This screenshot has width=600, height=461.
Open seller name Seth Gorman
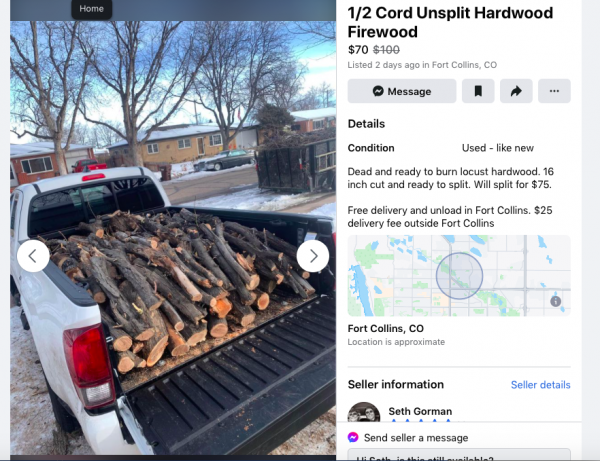click(x=420, y=411)
